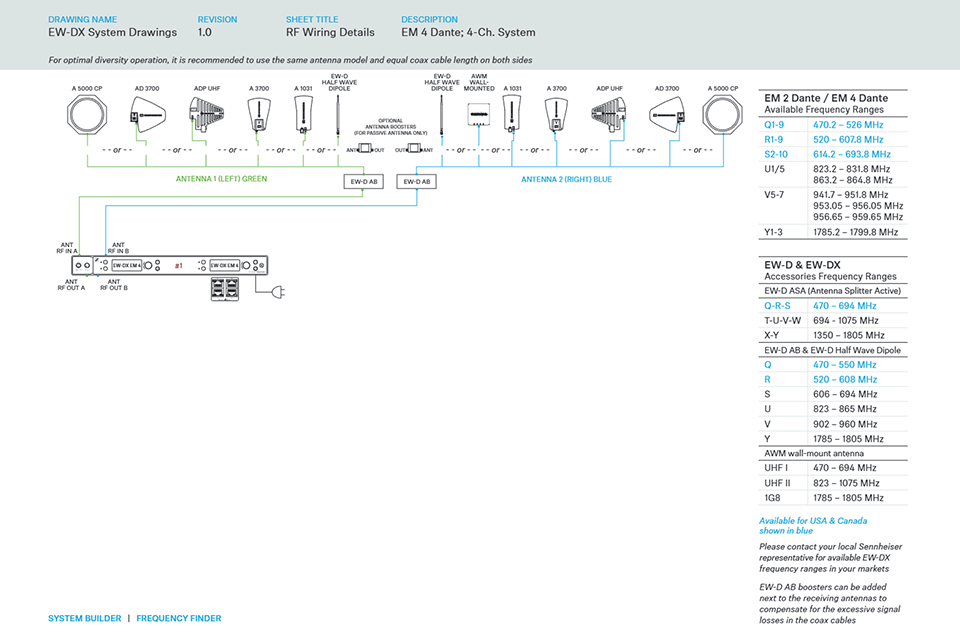Click the OPTIONAL ANTENNA BOOSTERS note
Screen dimensions: 960x640
[391, 127]
